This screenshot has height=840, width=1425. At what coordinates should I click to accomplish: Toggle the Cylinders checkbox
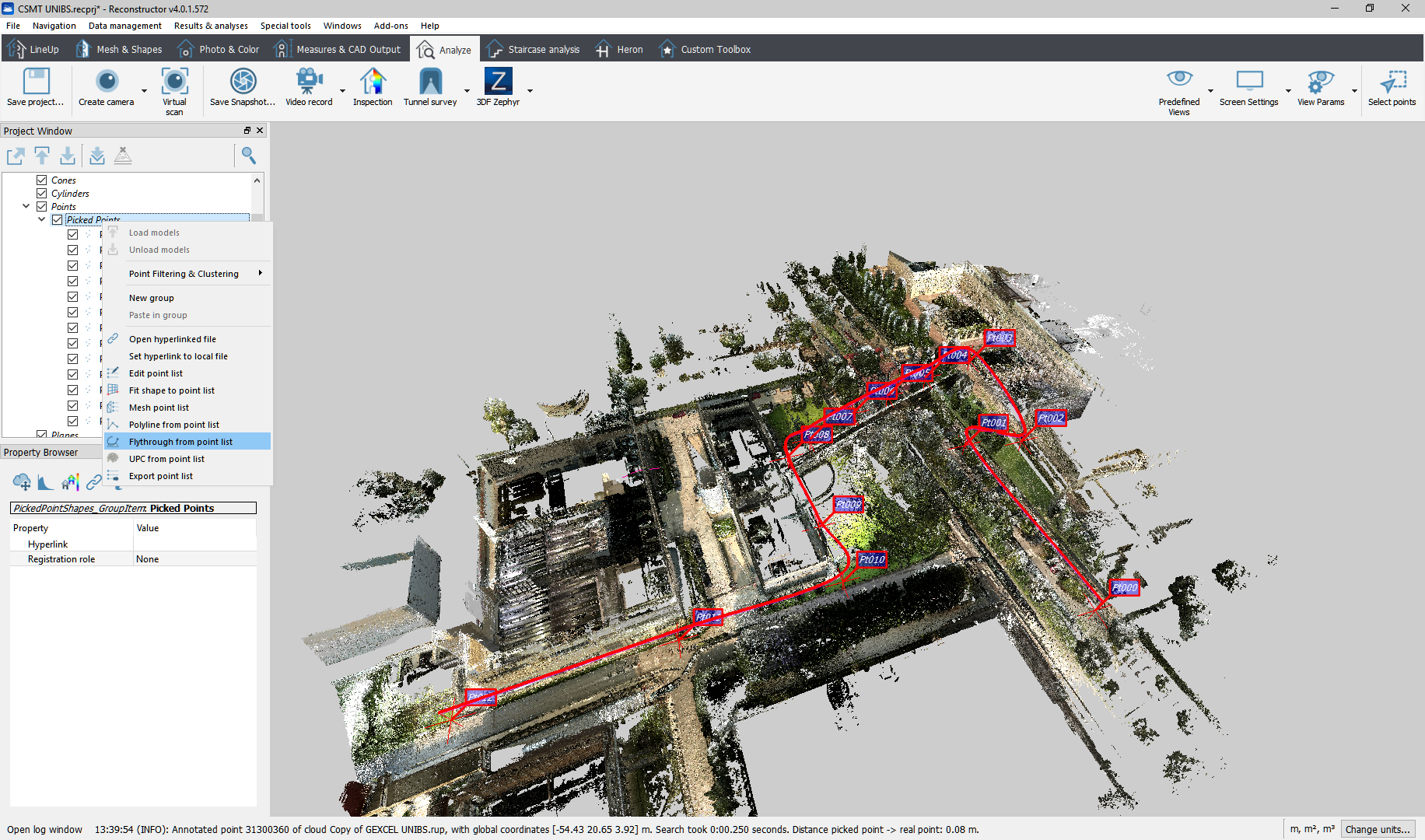42,193
